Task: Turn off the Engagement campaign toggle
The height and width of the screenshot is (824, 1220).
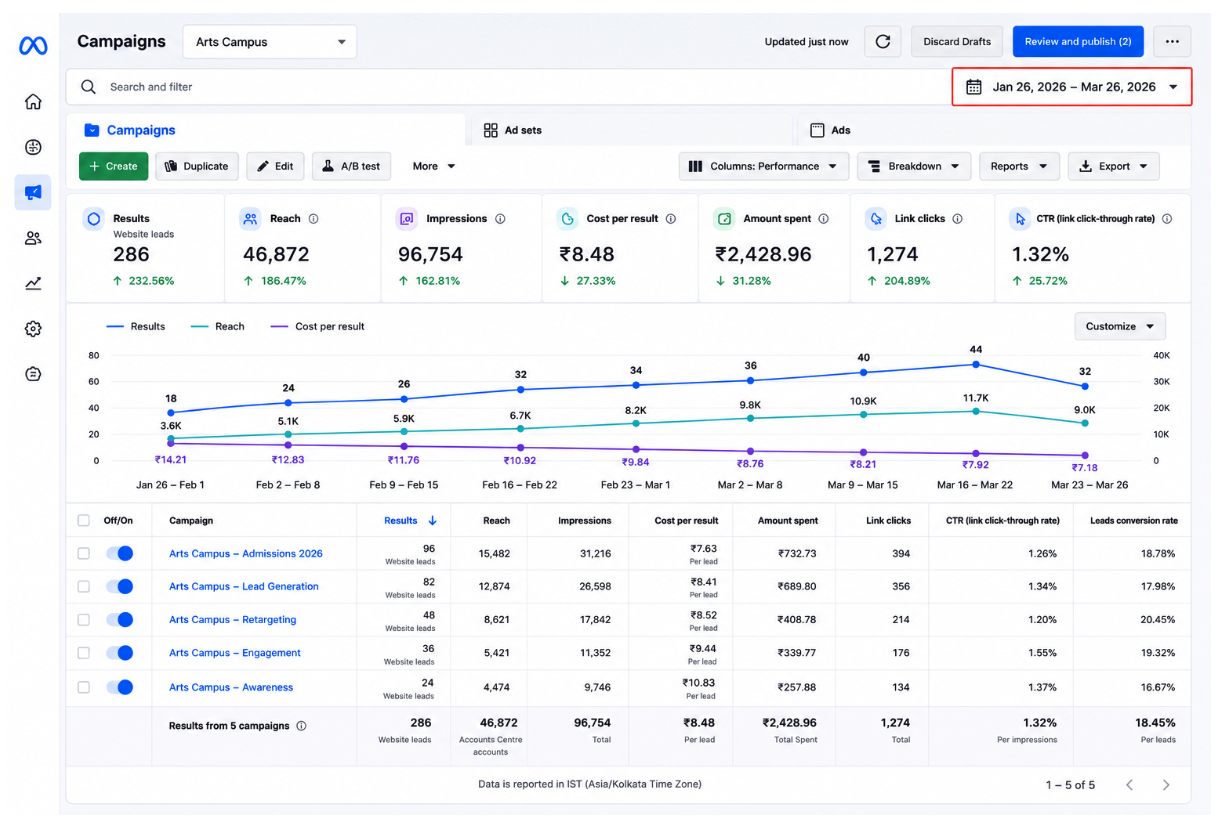Action: coord(120,653)
